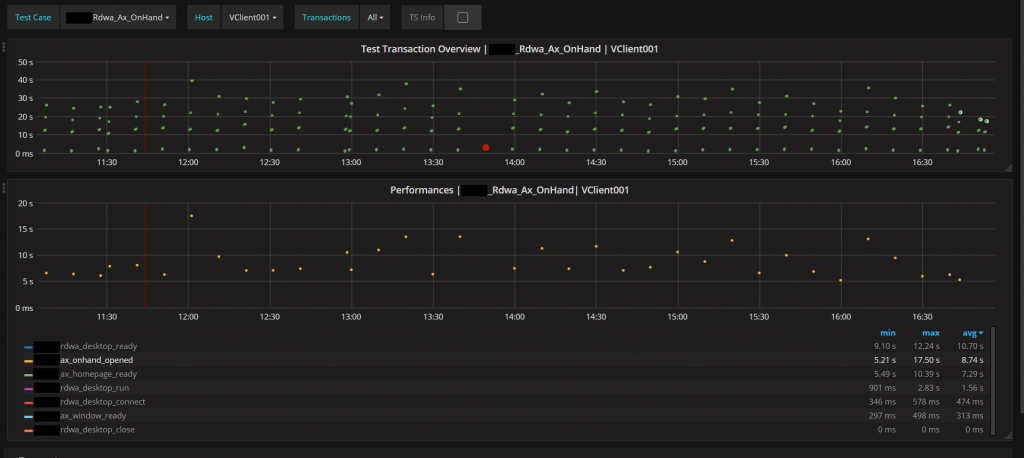Sort legend by max column
1024x458 pixels.
(930, 332)
